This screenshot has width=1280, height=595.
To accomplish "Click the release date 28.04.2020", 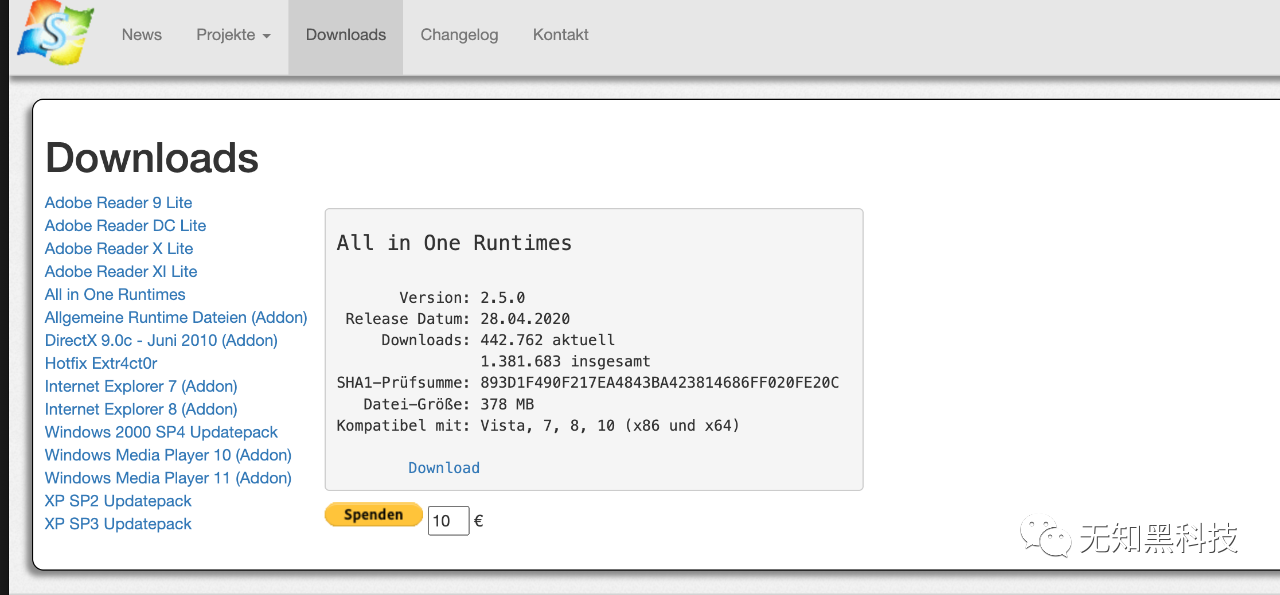I will tap(525, 319).
